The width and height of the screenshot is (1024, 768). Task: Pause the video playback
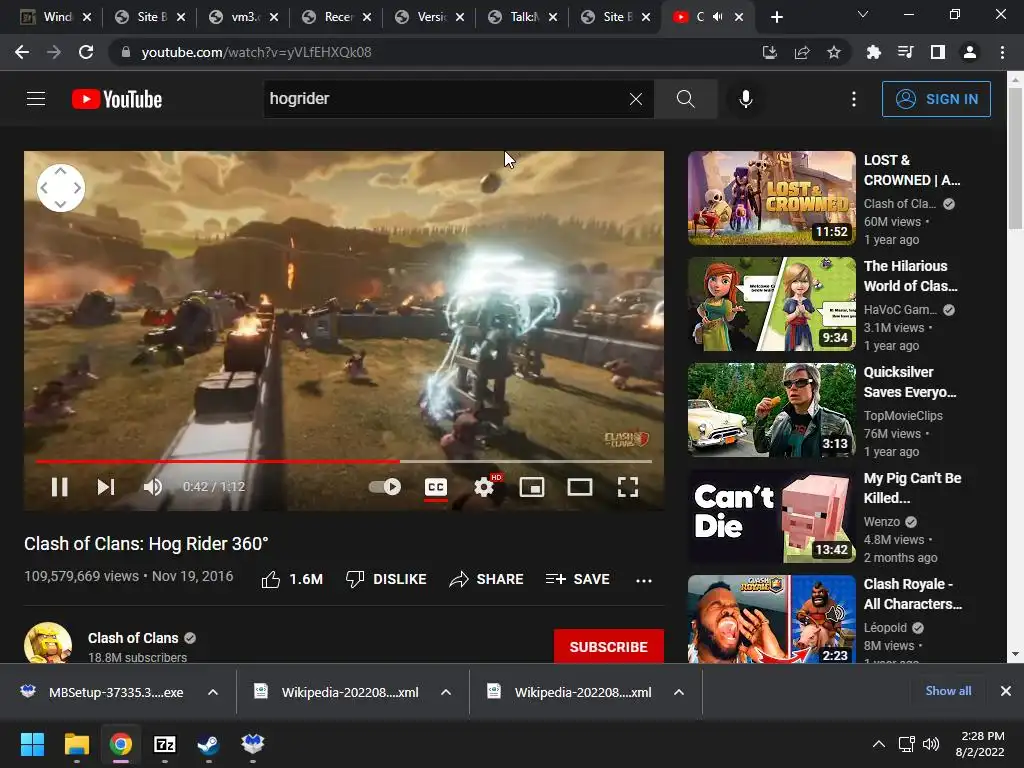59,487
